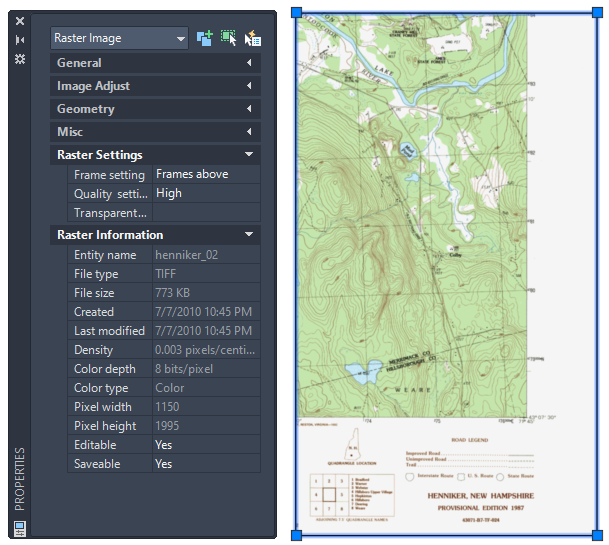Collapse the Raster Settings section
This screenshot has width=609, height=545.
155,155
